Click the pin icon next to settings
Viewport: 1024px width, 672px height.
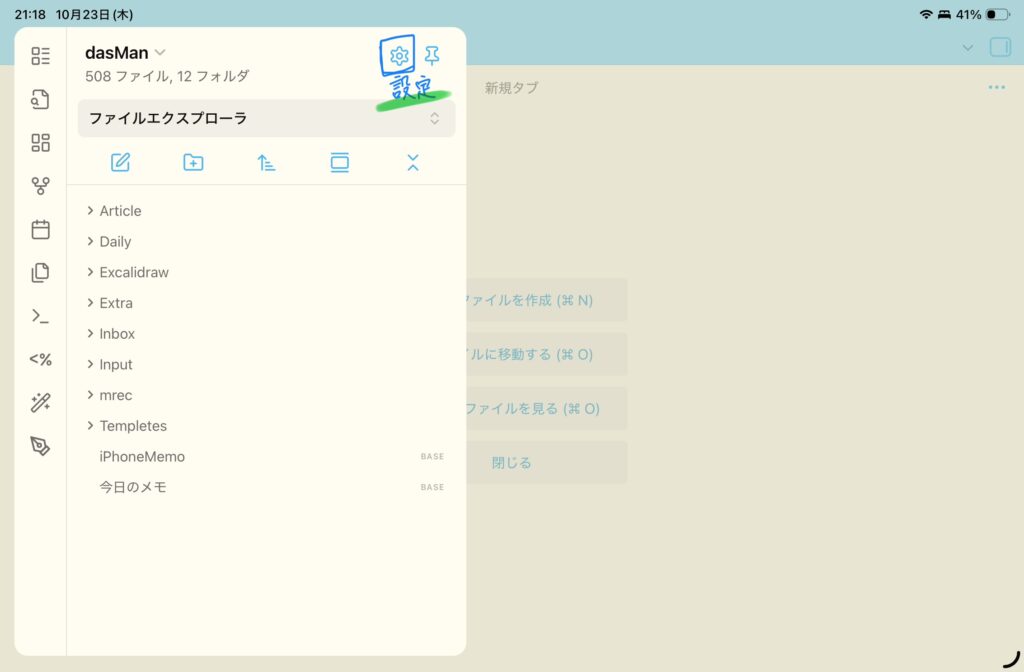pos(432,55)
